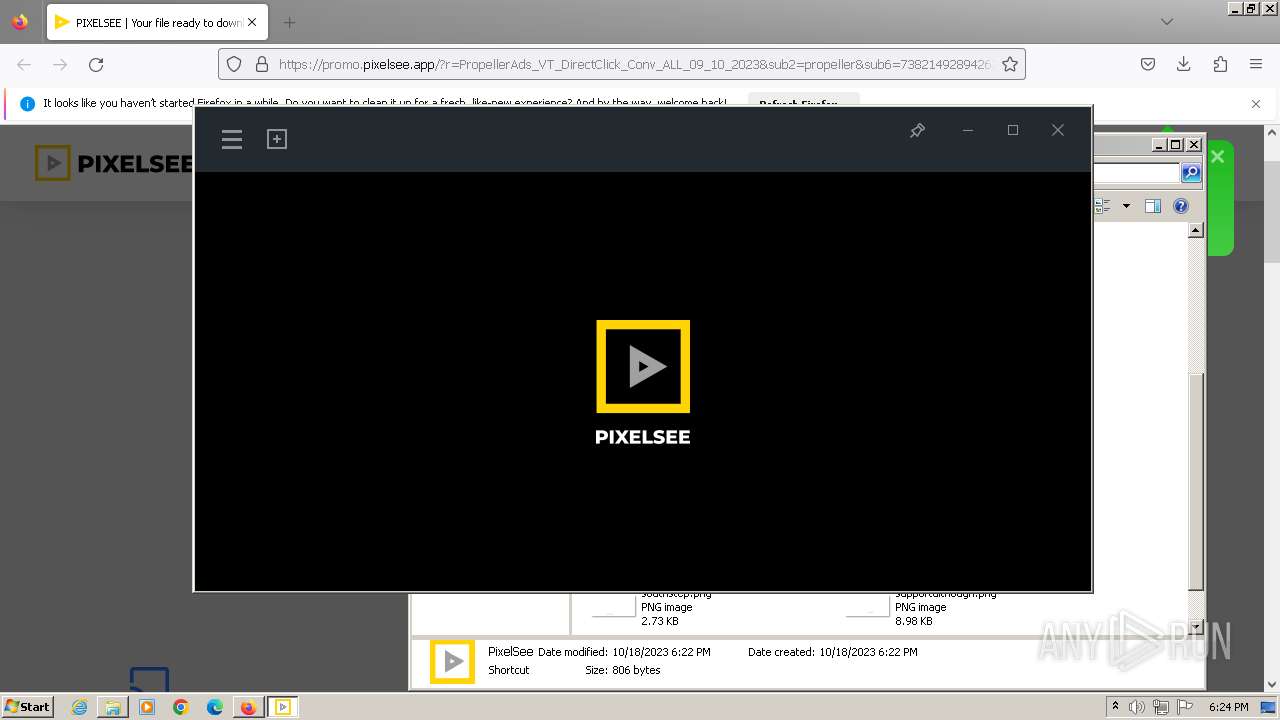Select the 2.73 KB PNG image file

[x=650, y=607]
